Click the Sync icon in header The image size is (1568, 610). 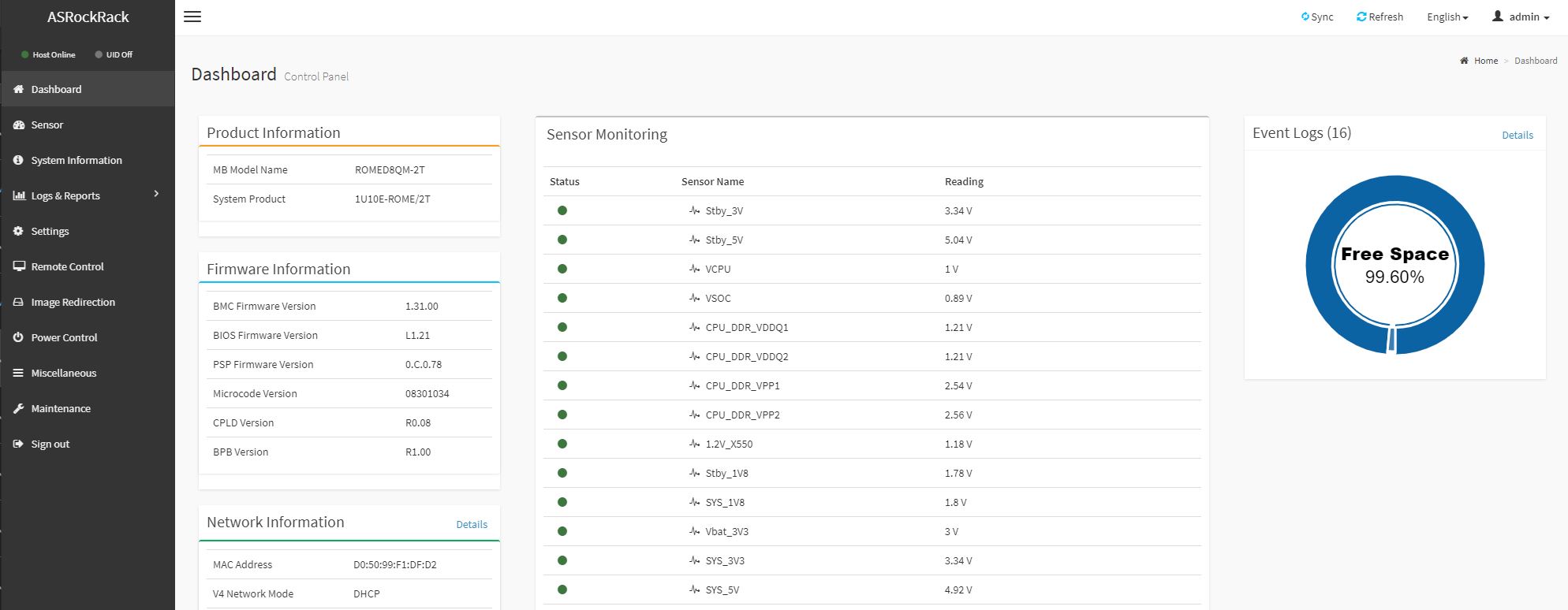1305,17
